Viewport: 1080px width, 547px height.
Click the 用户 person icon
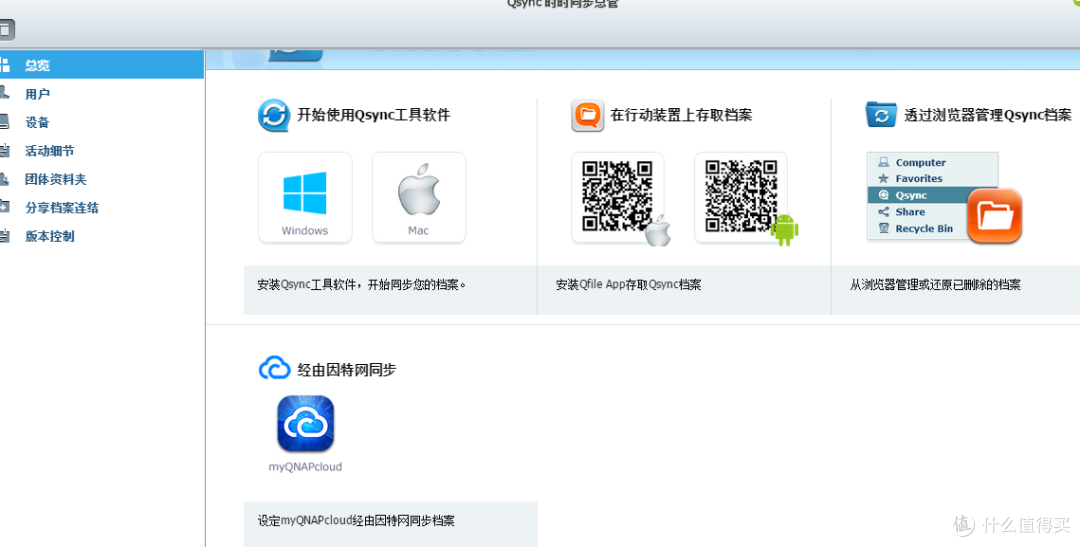(x=4, y=93)
